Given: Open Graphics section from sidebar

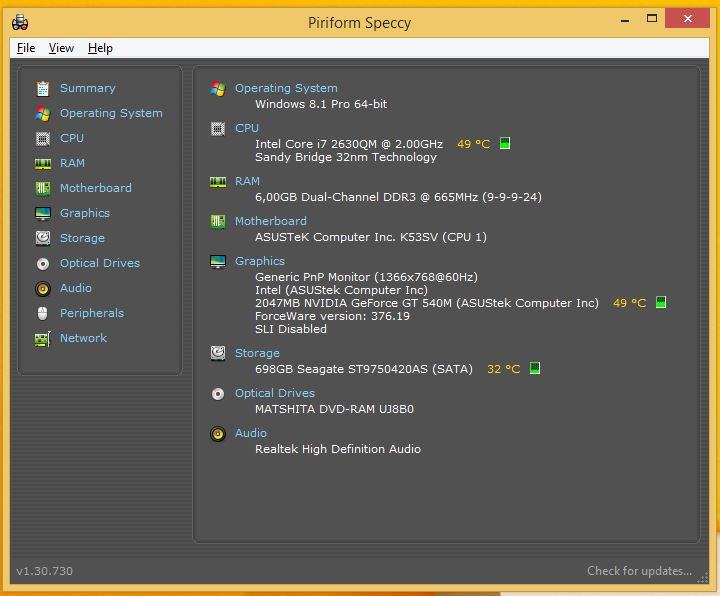Looking at the screenshot, I should (x=84, y=213).
